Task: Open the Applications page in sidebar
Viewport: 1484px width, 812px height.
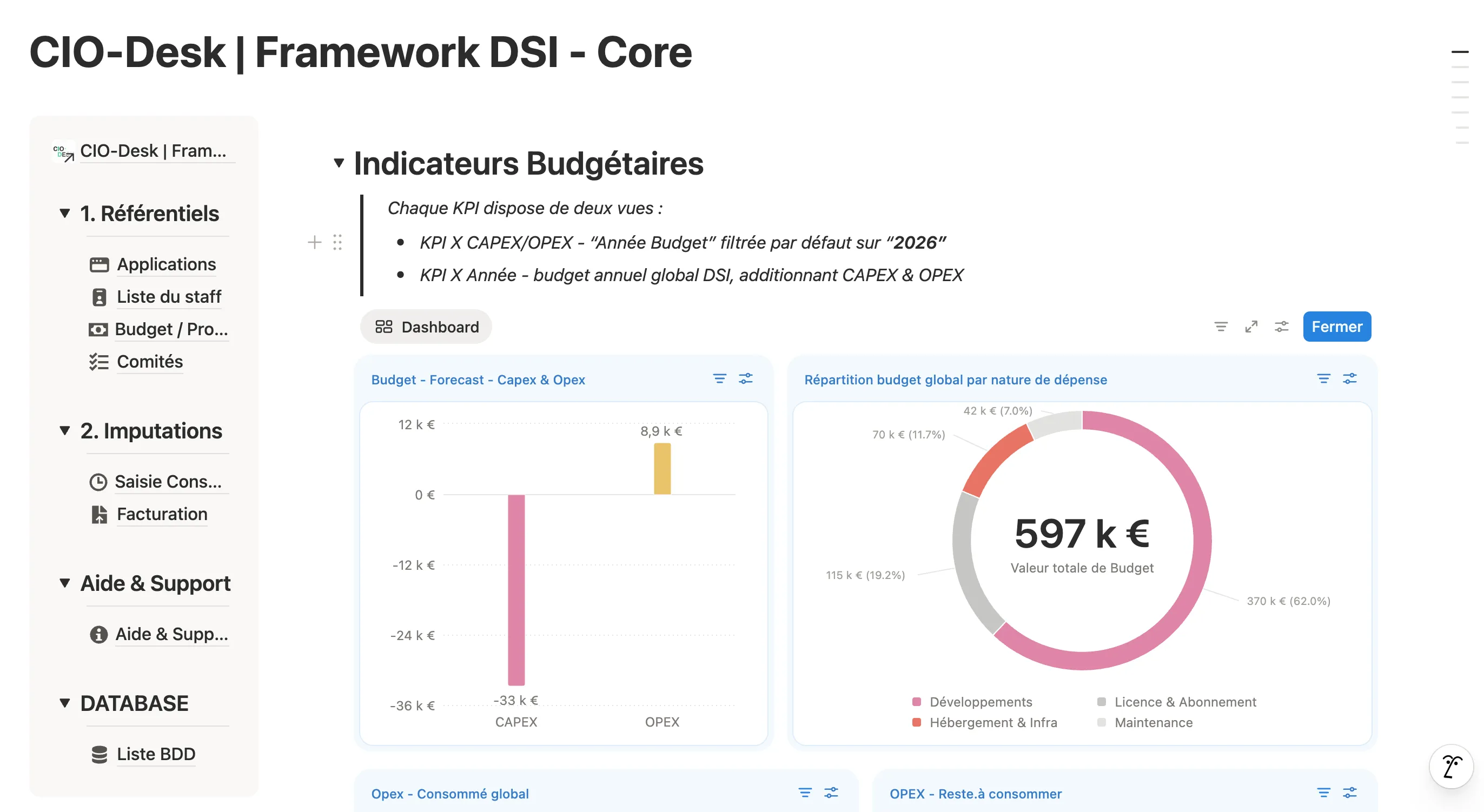Action: point(153,264)
